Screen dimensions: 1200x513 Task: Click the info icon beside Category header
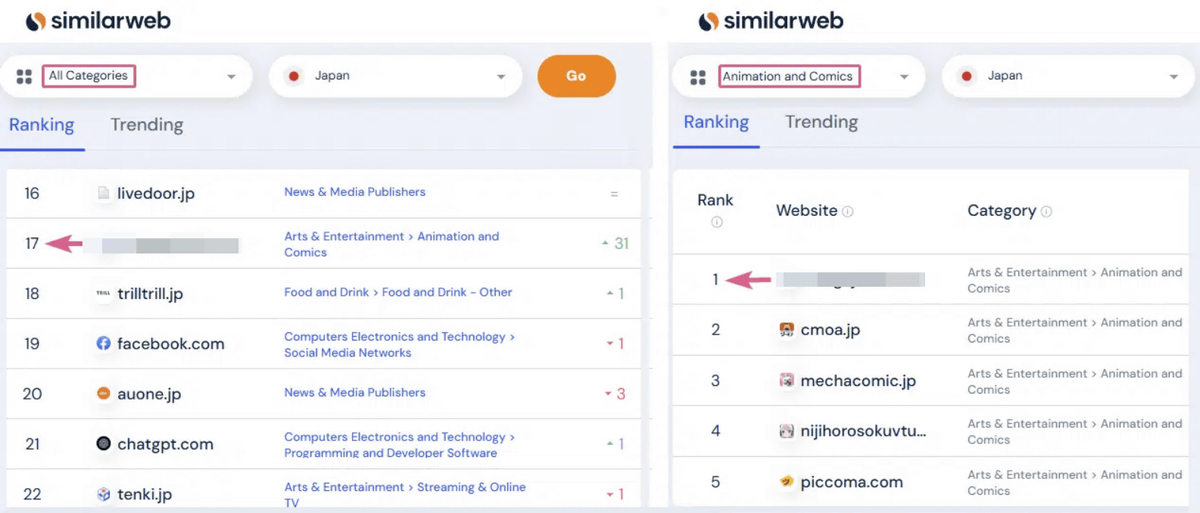click(x=1046, y=212)
